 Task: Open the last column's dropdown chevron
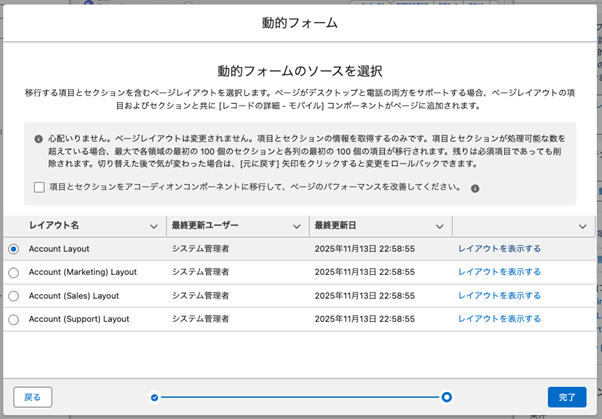pyautogui.click(x=583, y=226)
